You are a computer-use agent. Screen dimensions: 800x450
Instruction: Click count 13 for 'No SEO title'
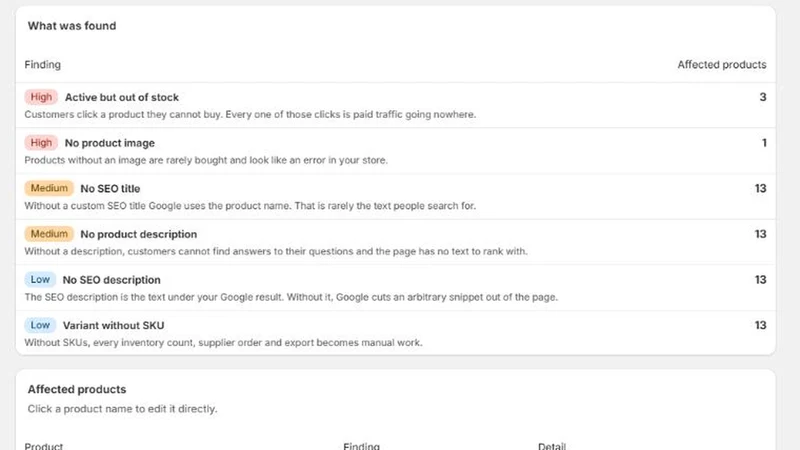(761, 188)
